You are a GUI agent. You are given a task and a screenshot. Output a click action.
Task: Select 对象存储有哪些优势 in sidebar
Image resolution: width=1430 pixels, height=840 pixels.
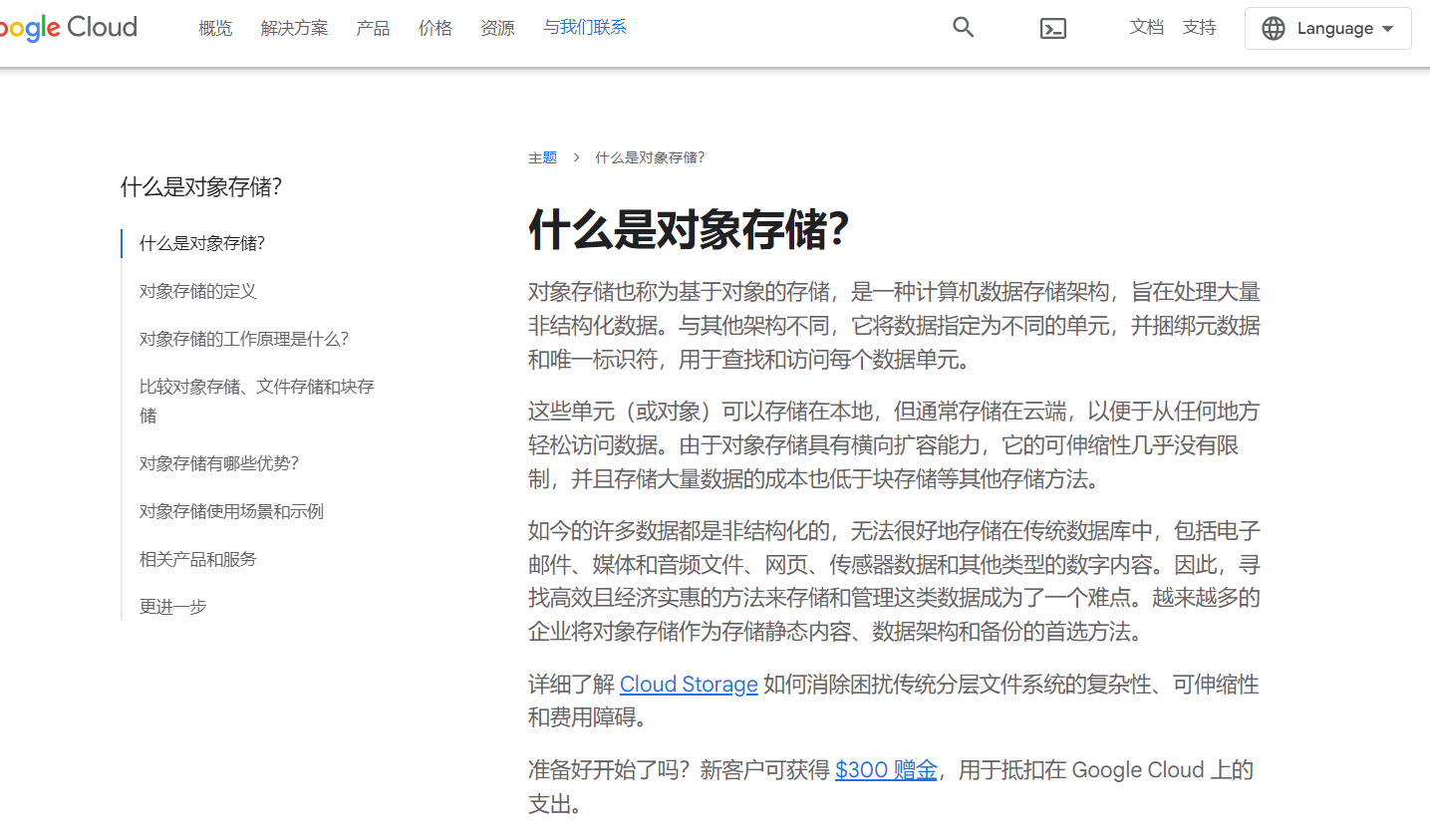219,463
